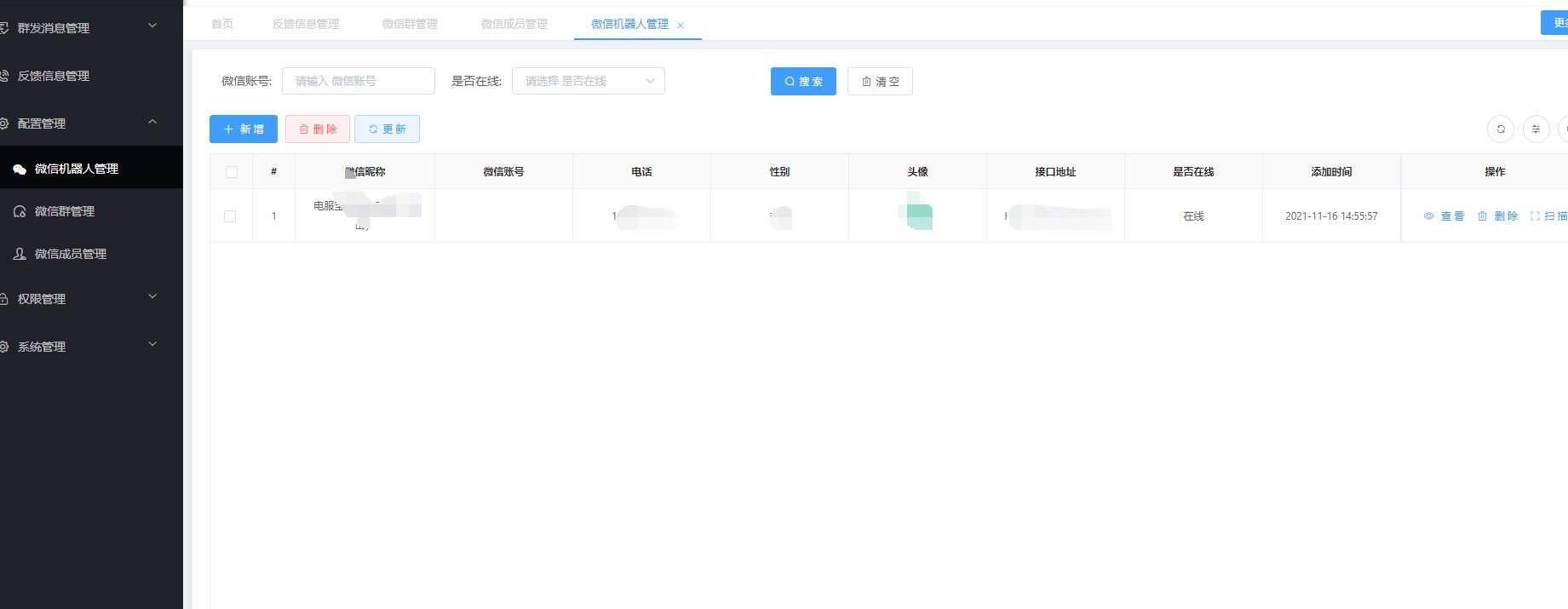
Task: Click the 头像 column header
Action: tap(917, 172)
